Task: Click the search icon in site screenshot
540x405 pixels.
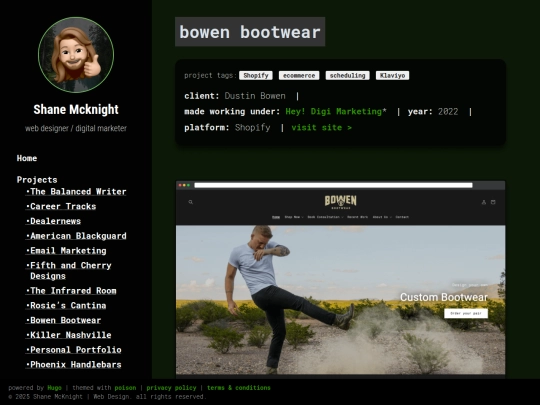Action: [x=191, y=202]
